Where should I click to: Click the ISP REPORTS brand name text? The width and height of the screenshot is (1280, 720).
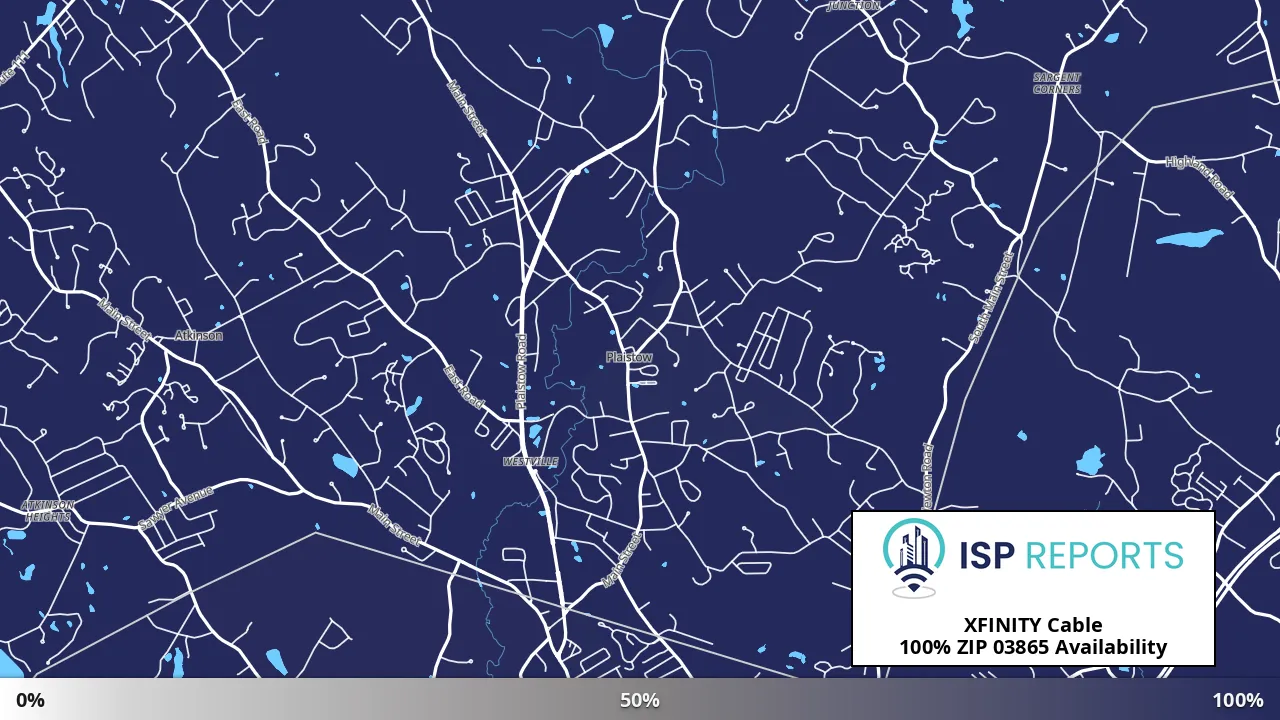coord(1071,555)
